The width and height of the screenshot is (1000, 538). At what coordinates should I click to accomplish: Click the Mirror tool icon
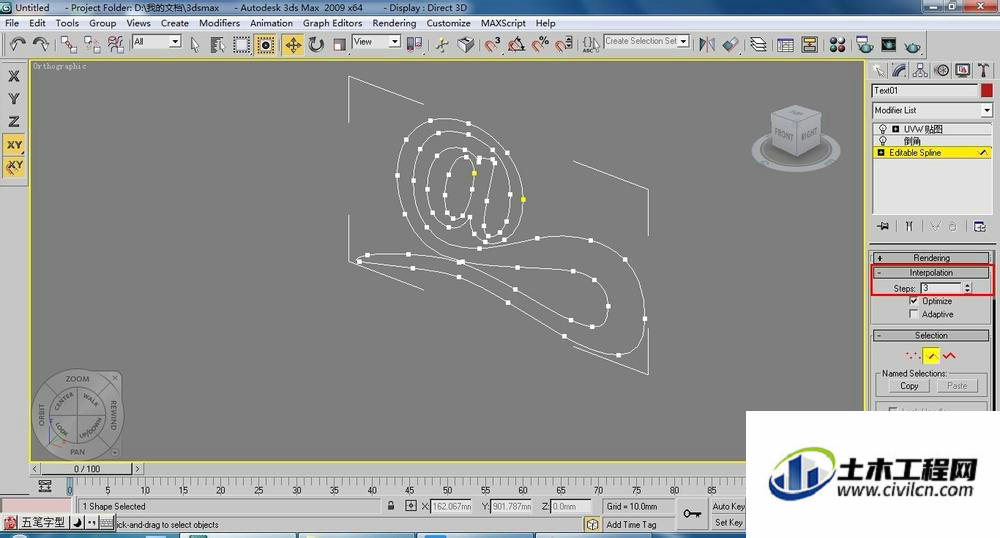click(707, 44)
